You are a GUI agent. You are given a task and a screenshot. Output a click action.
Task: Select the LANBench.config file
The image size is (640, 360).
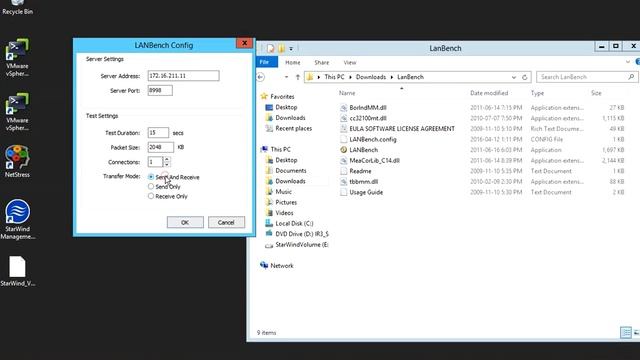[373, 139]
